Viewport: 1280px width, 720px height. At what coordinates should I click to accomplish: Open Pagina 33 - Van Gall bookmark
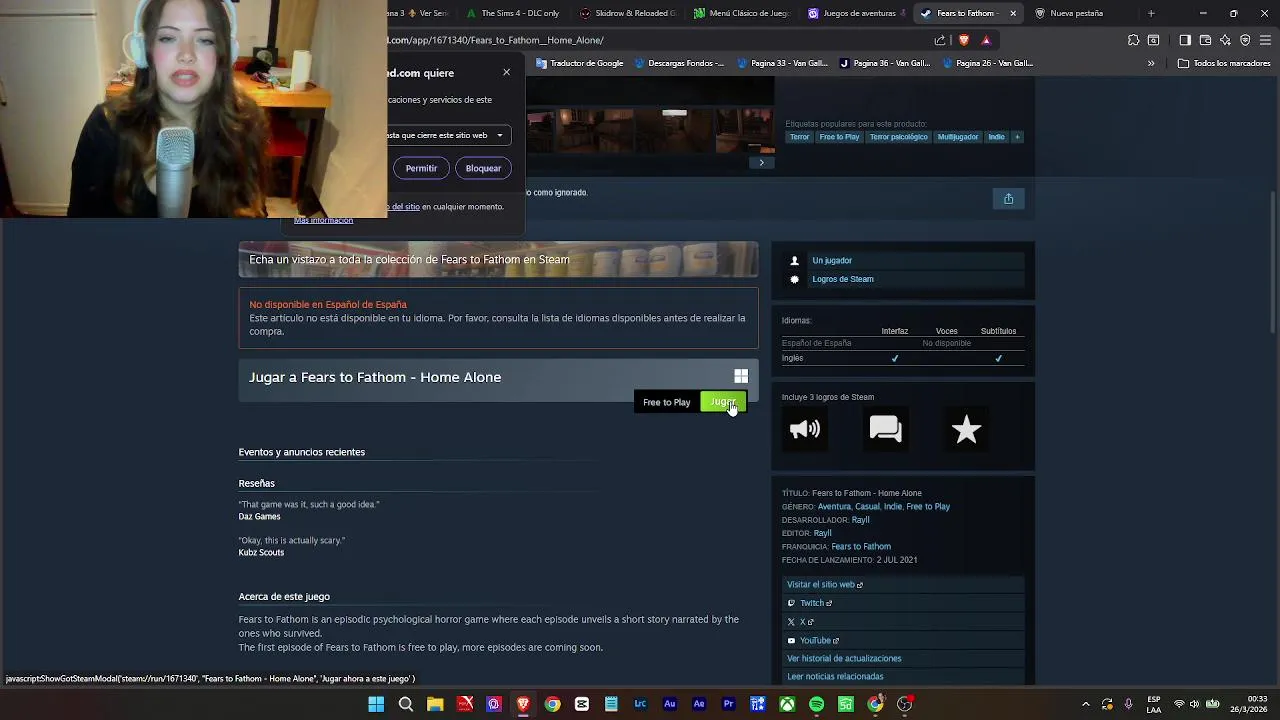(782, 63)
